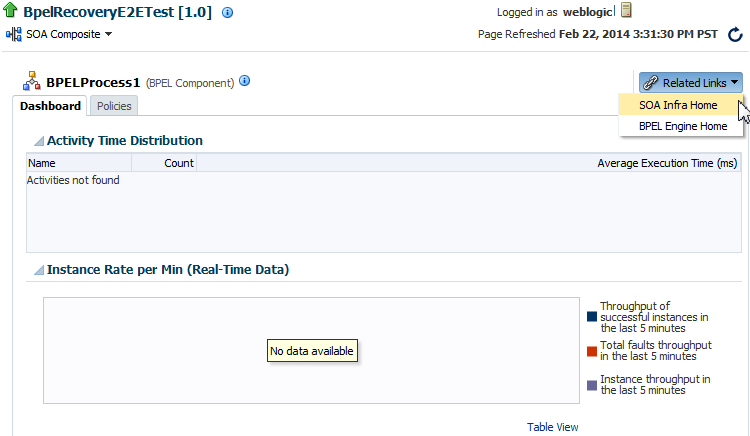Screen dimensions: 750x436
Task: Collapse the Activity Time Distribution section
Action: point(39,141)
